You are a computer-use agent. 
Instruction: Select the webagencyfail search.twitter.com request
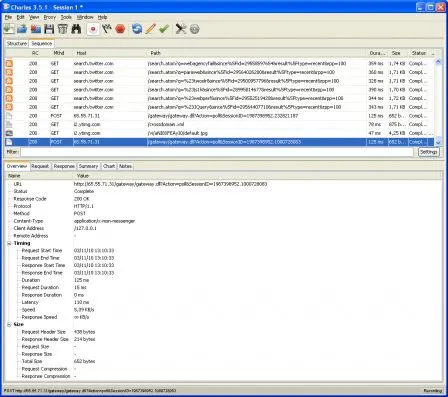point(219,63)
